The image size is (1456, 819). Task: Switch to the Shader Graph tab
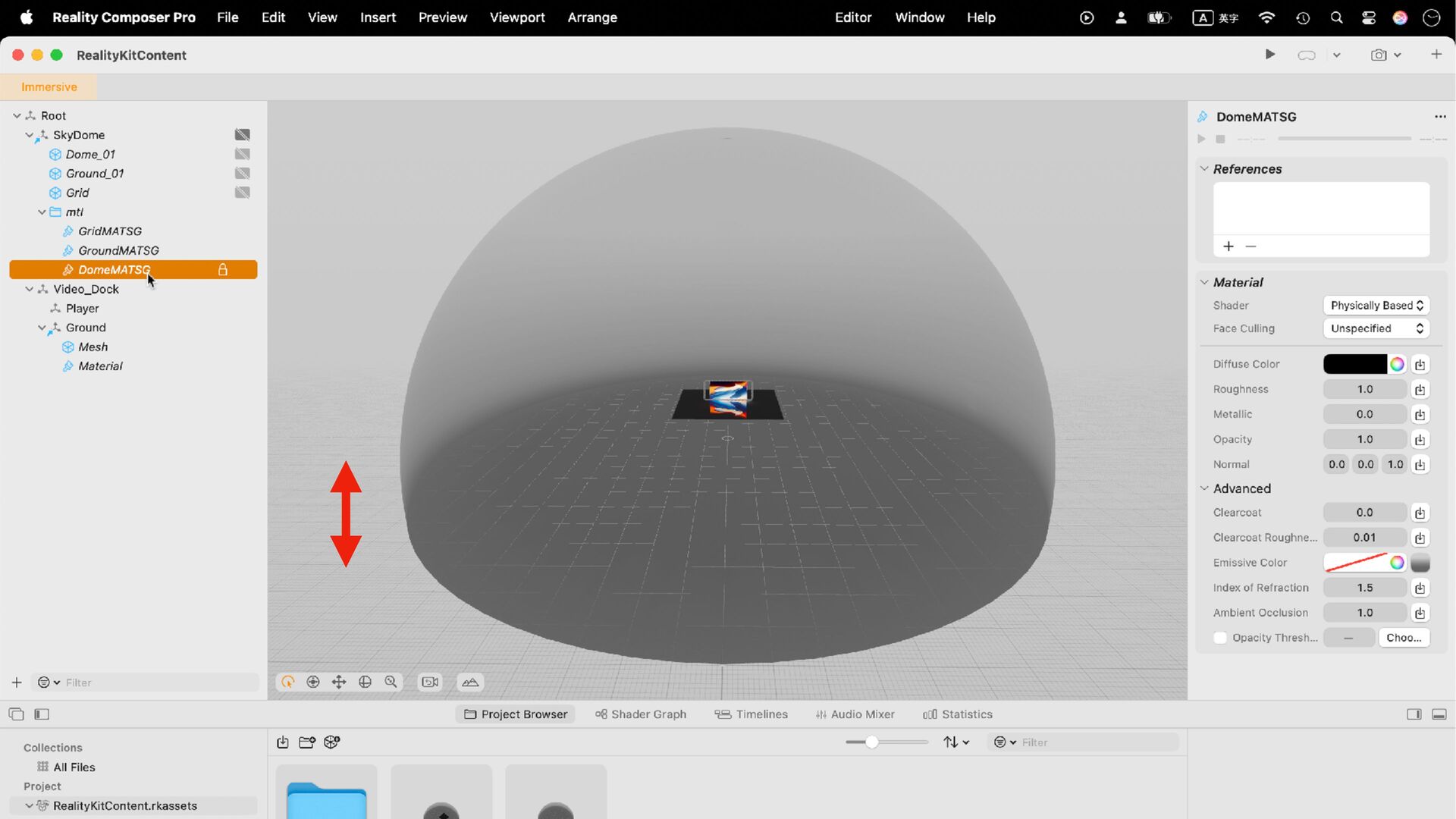tap(641, 714)
